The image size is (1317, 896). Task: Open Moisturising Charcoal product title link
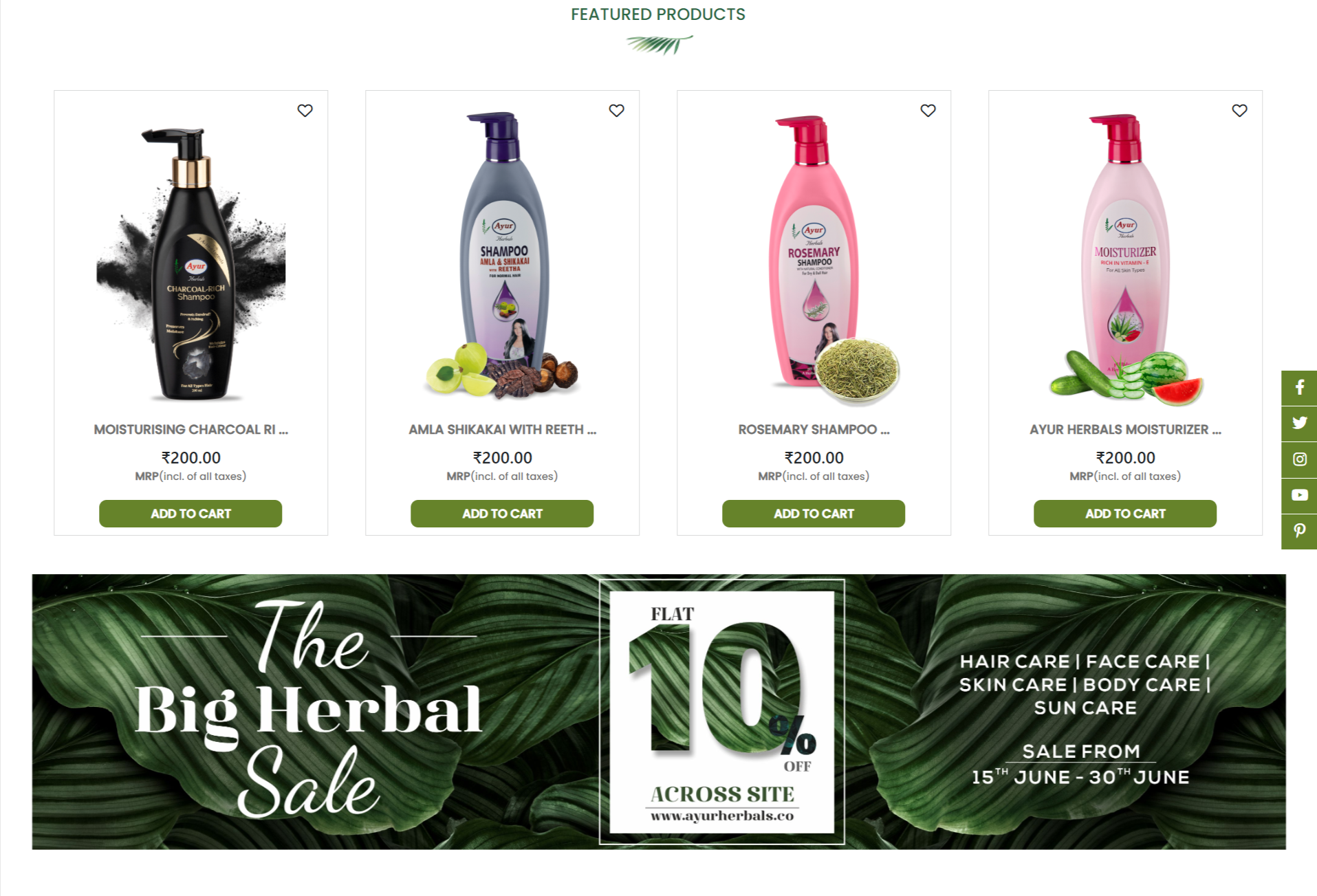tap(191, 430)
